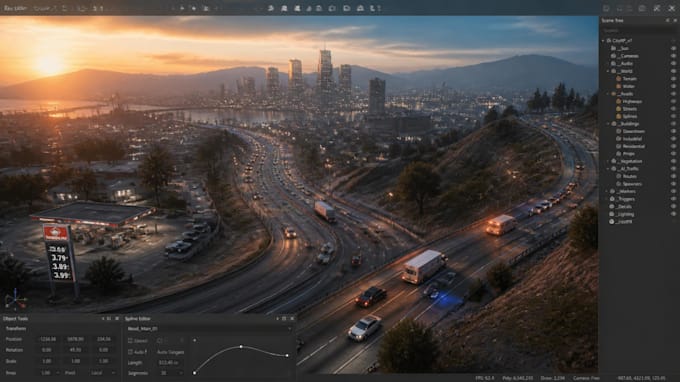680x382 pixels.
Task: Collapse the World group
Action: [x=608, y=71]
